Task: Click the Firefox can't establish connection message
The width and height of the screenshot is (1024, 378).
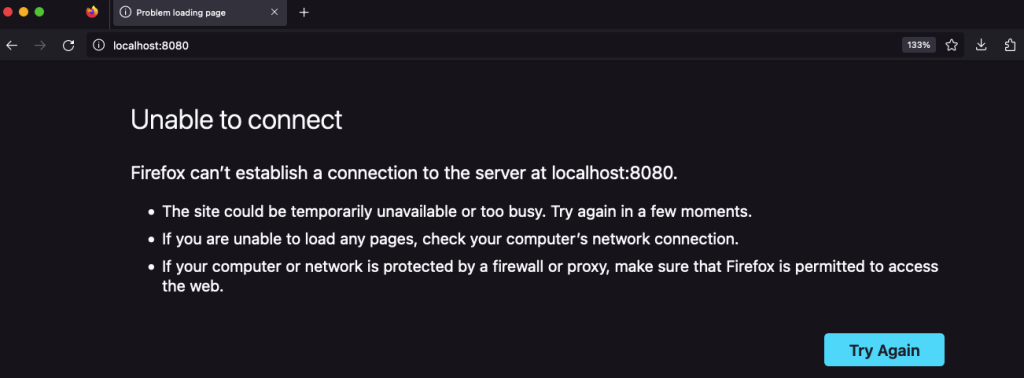Action: pos(404,173)
